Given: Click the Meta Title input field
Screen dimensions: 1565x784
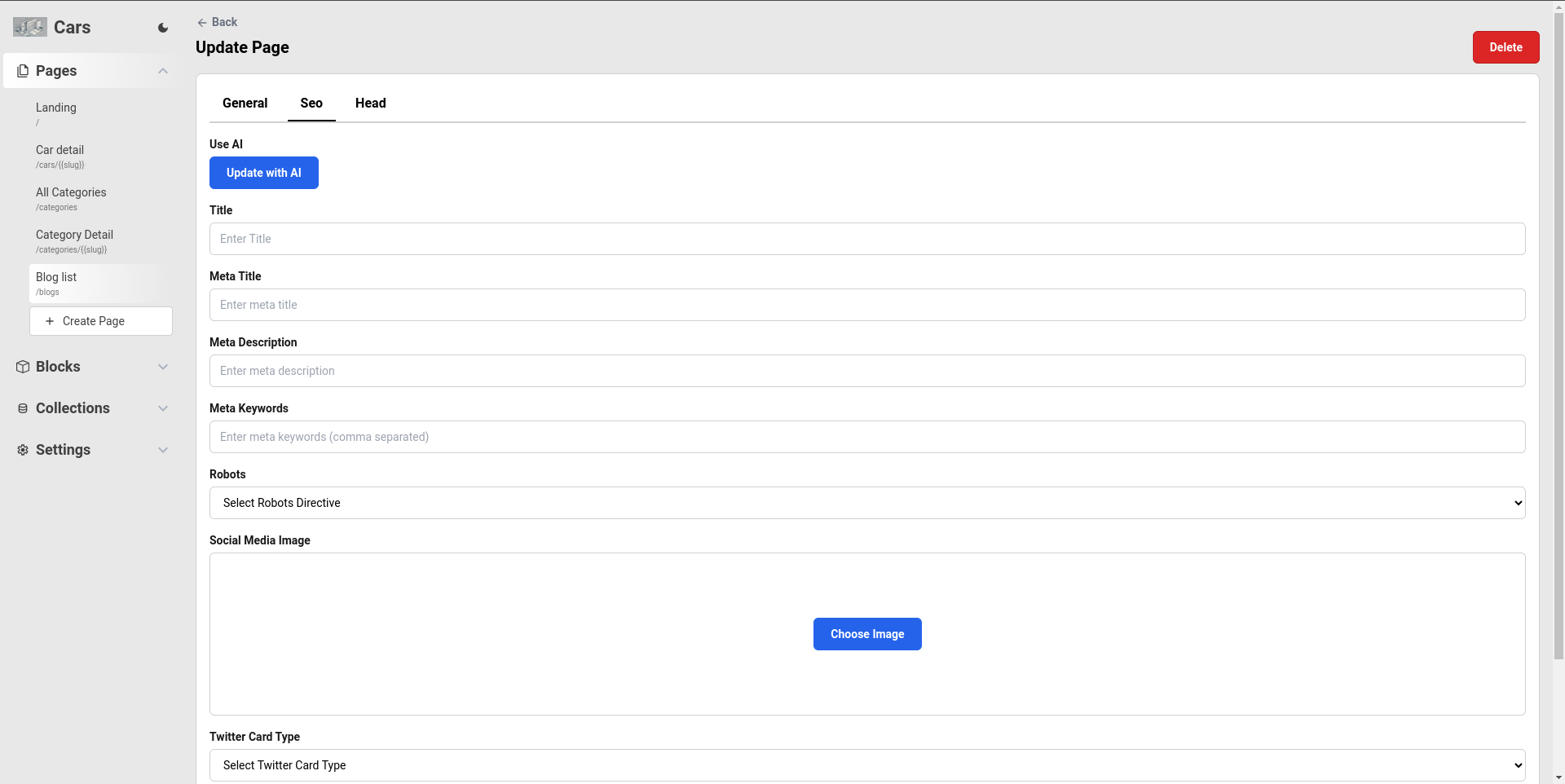Looking at the screenshot, I should 867,305.
